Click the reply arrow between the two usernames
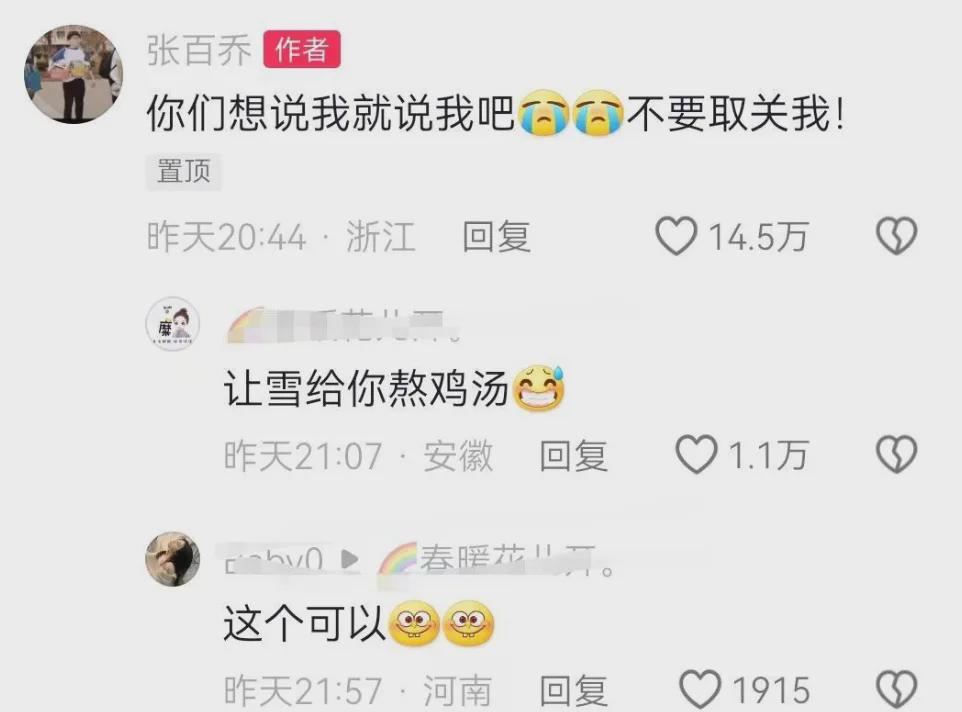962x712 pixels. pyautogui.click(x=350, y=559)
